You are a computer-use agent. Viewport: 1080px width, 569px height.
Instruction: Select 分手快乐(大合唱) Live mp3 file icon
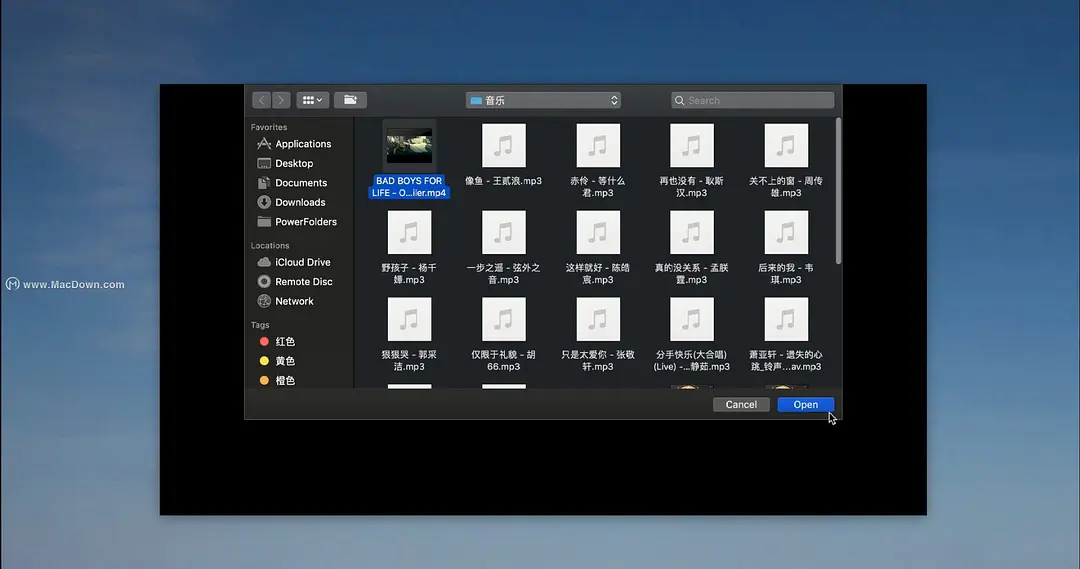pos(692,319)
